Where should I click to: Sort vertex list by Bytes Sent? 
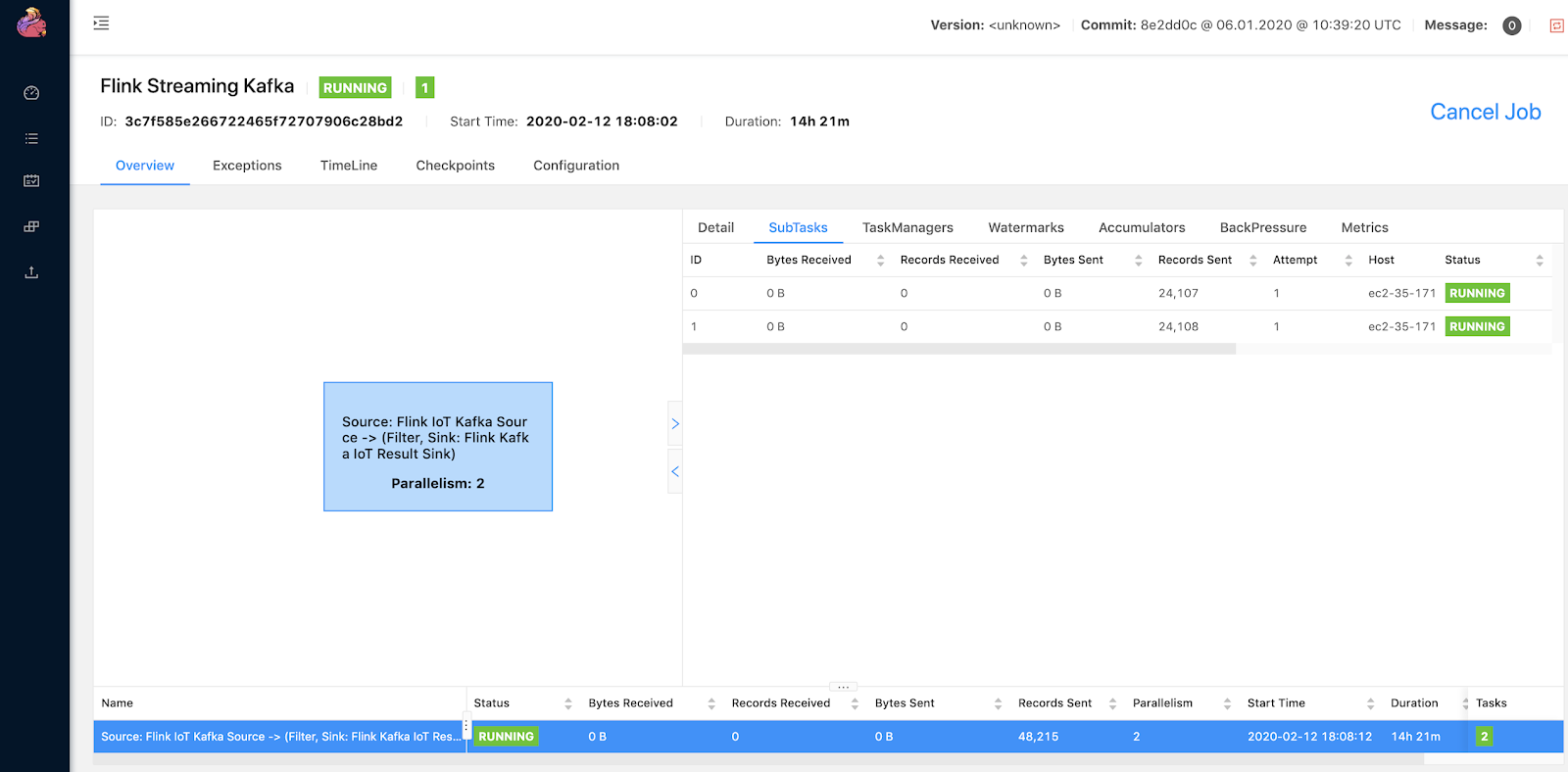pos(998,703)
